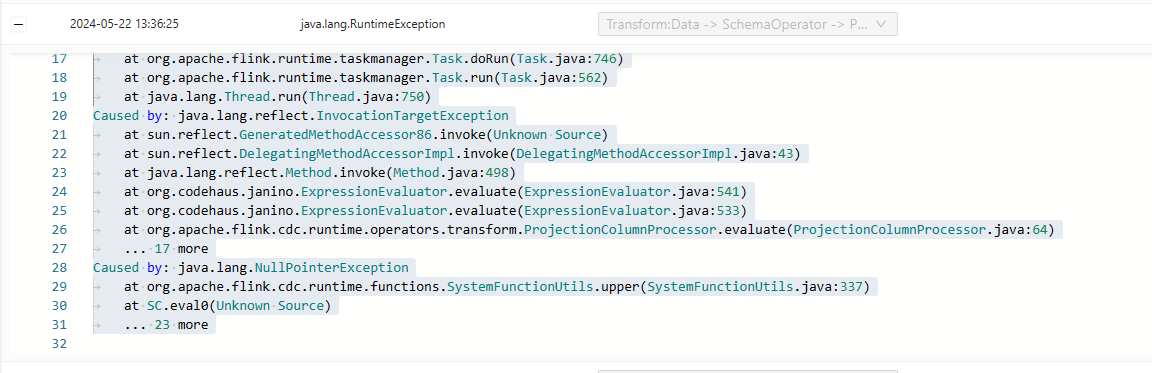Image resolution: width=1152 pixels, height=373 pixels.
Task: Click line number 32 in the gutter
Action: 60,344
